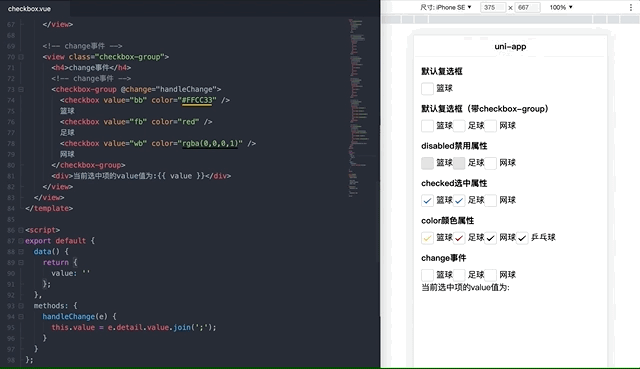Collapse the checkbox-group fold at line 73
This screenshot has height=369, width=640.
[21, 89]
